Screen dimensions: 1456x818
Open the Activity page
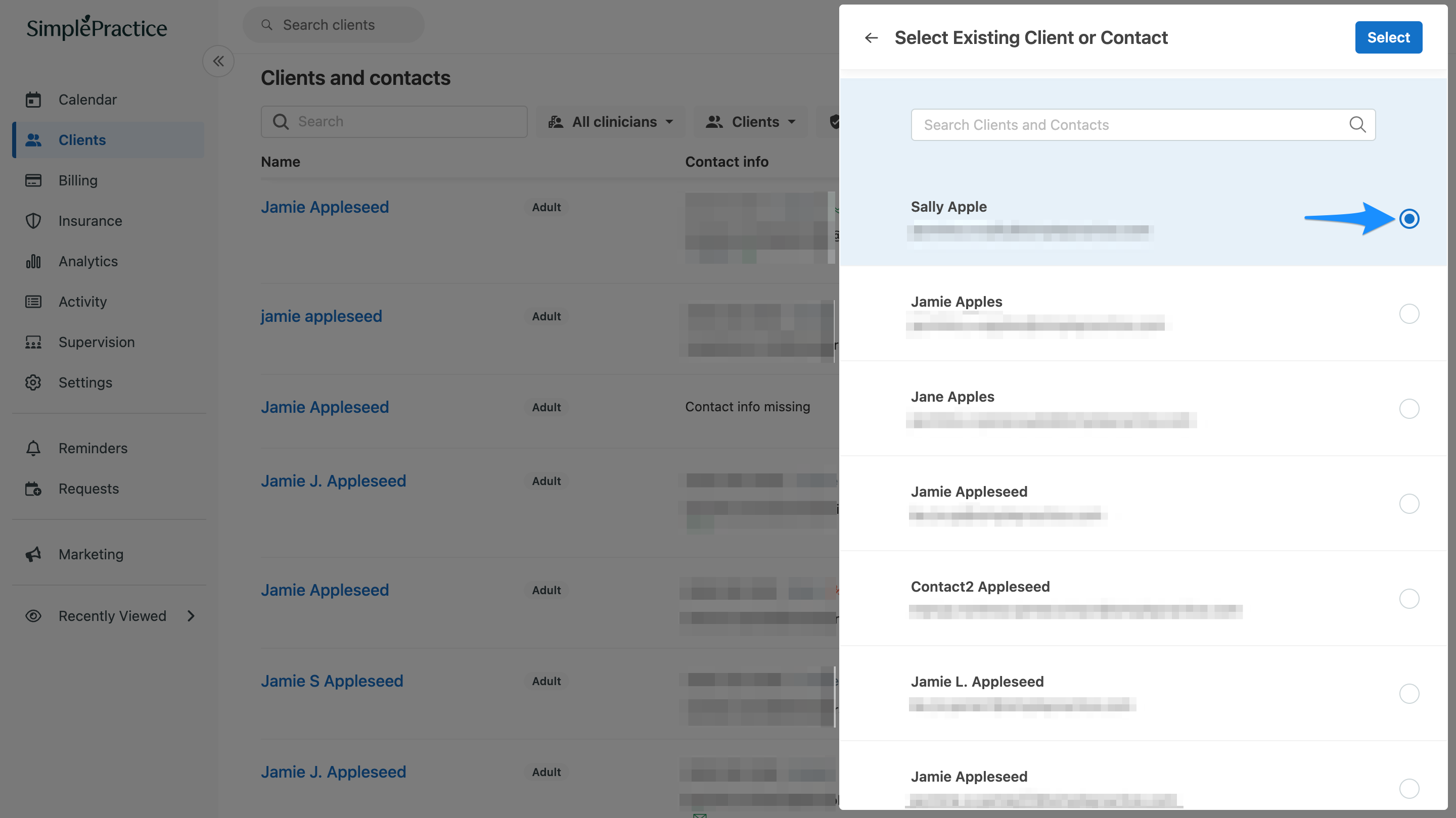click(82, 302)
